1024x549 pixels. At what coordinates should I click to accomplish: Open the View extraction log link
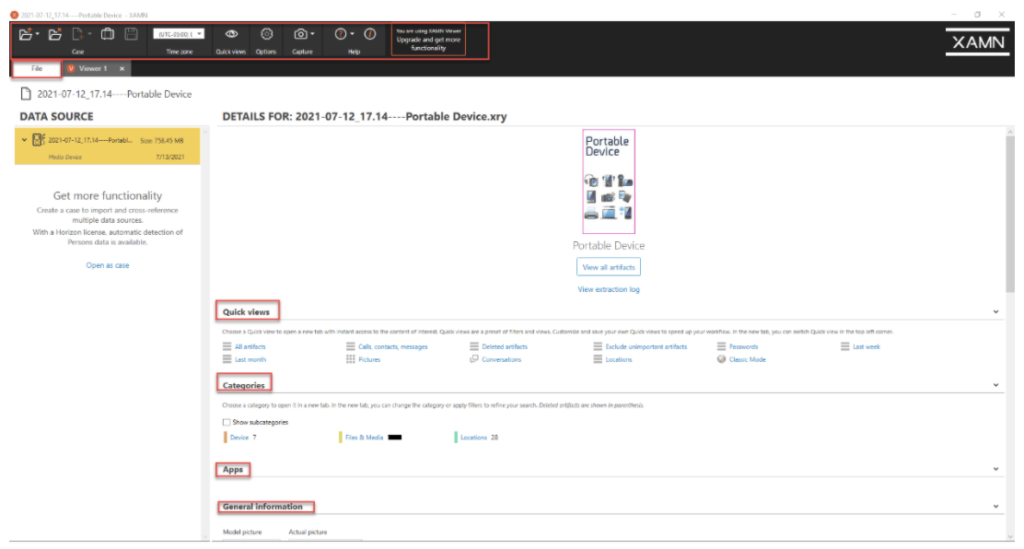pos(608,289)
